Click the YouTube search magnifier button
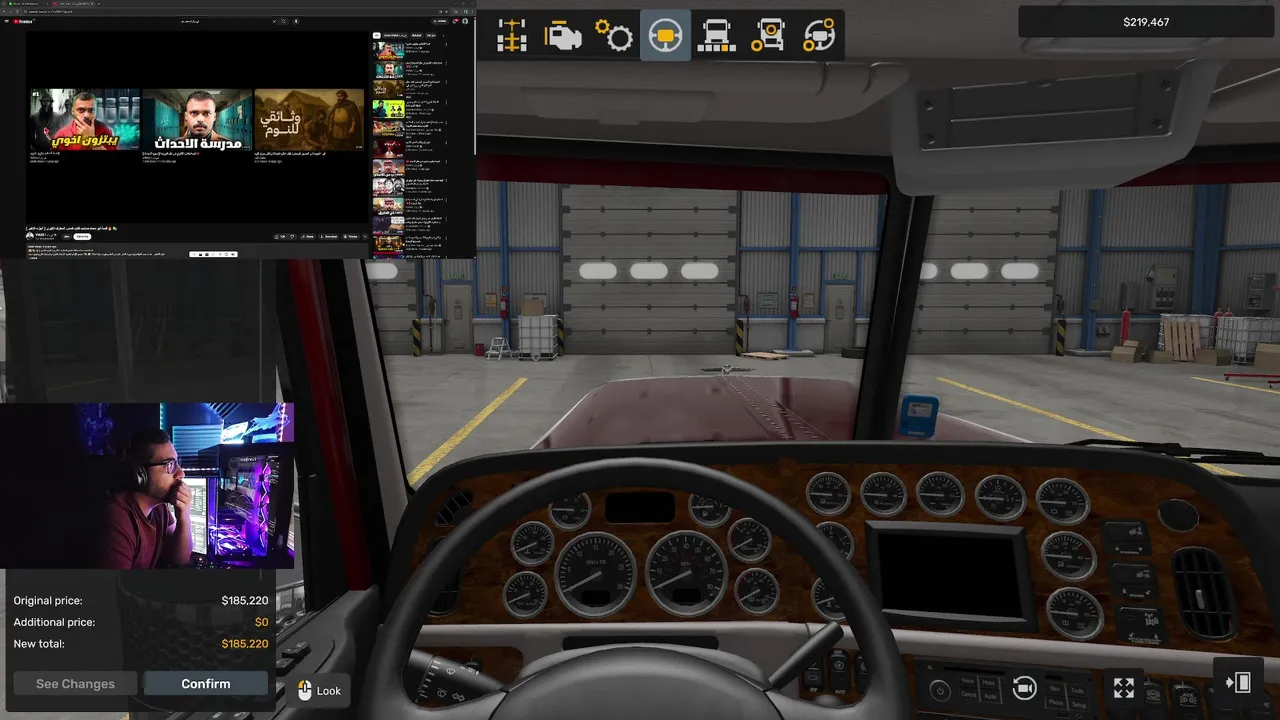The image size is (1280, 720). point(283,21)
